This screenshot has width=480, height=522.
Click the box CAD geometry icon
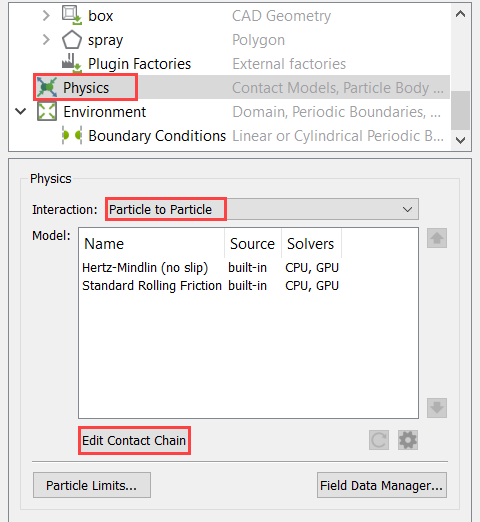(x=72, y=15)
